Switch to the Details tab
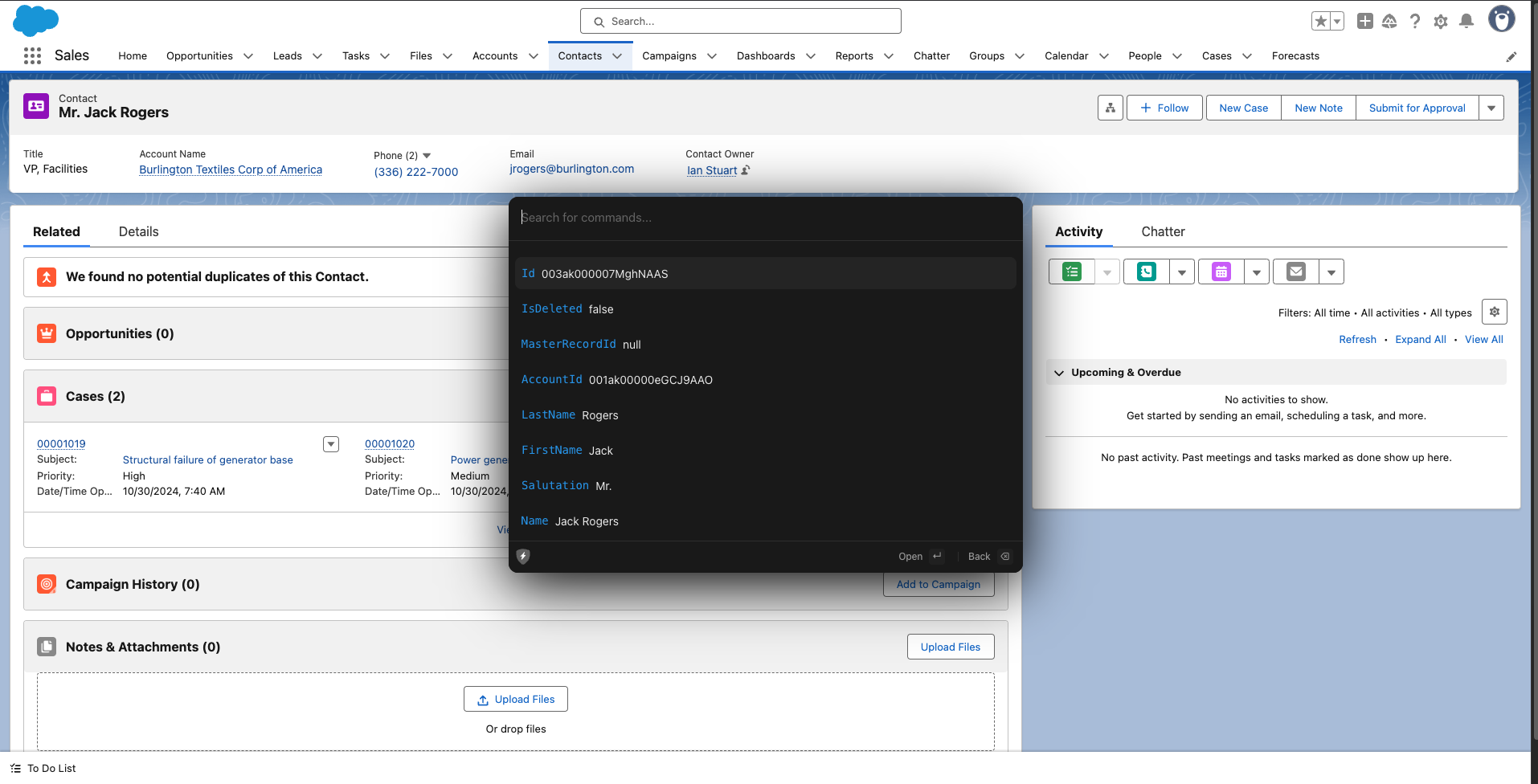Screen dimensions: 1538x784 click(138, 231)
